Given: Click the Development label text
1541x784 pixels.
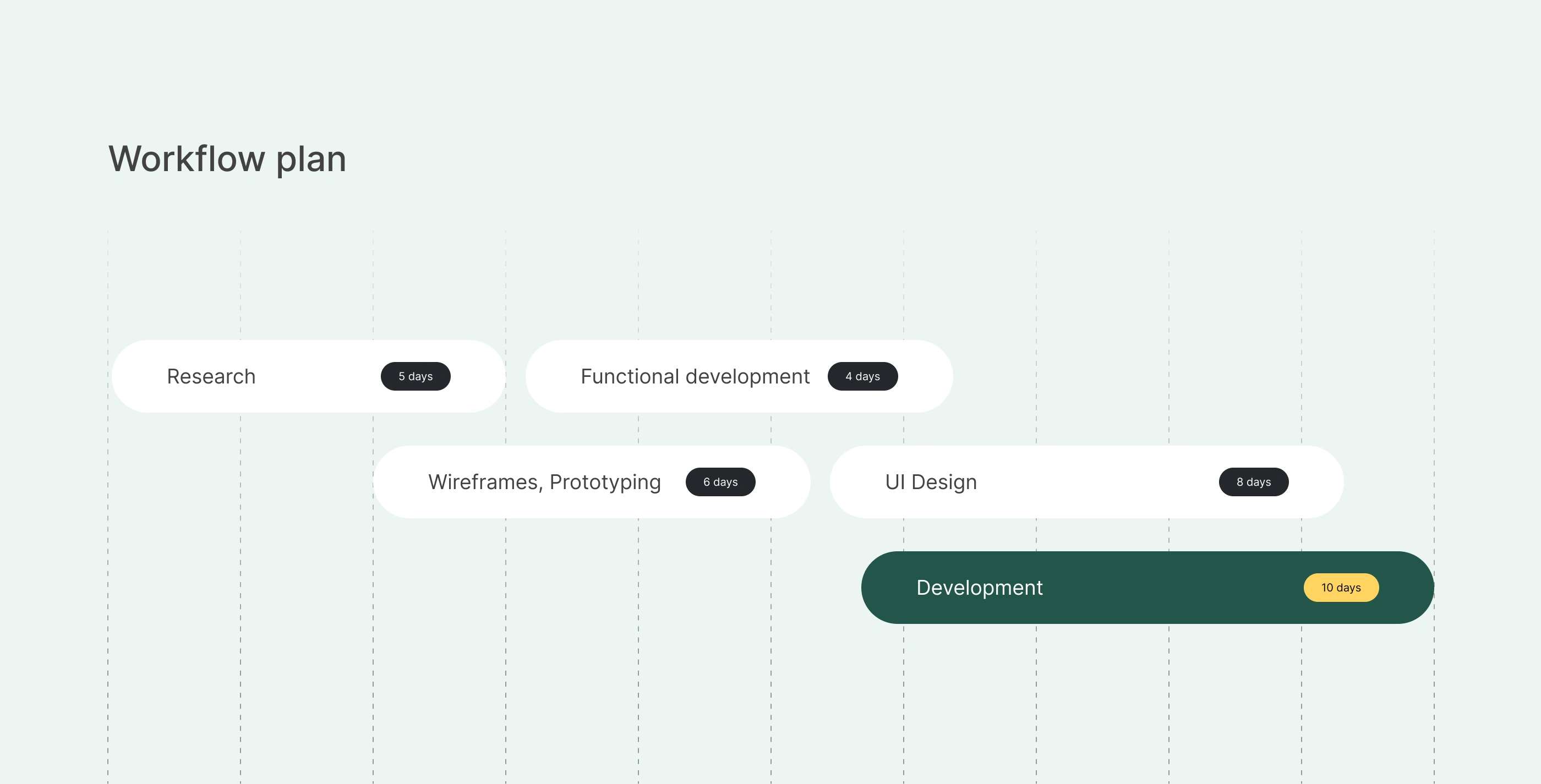Looking at the screenshot, I should pyautogui.click(x=979, y=587).
